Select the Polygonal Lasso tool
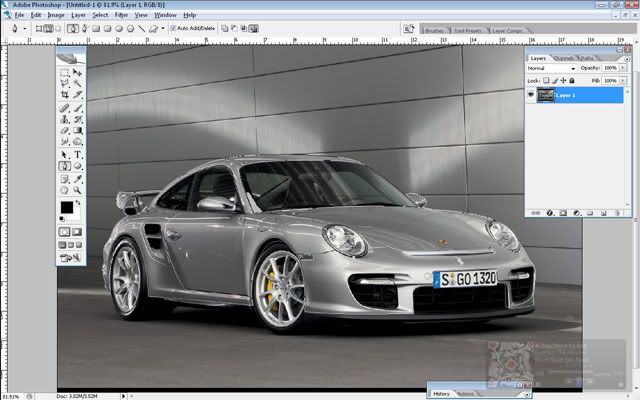The image size is (640, 400). click(64, 83)
